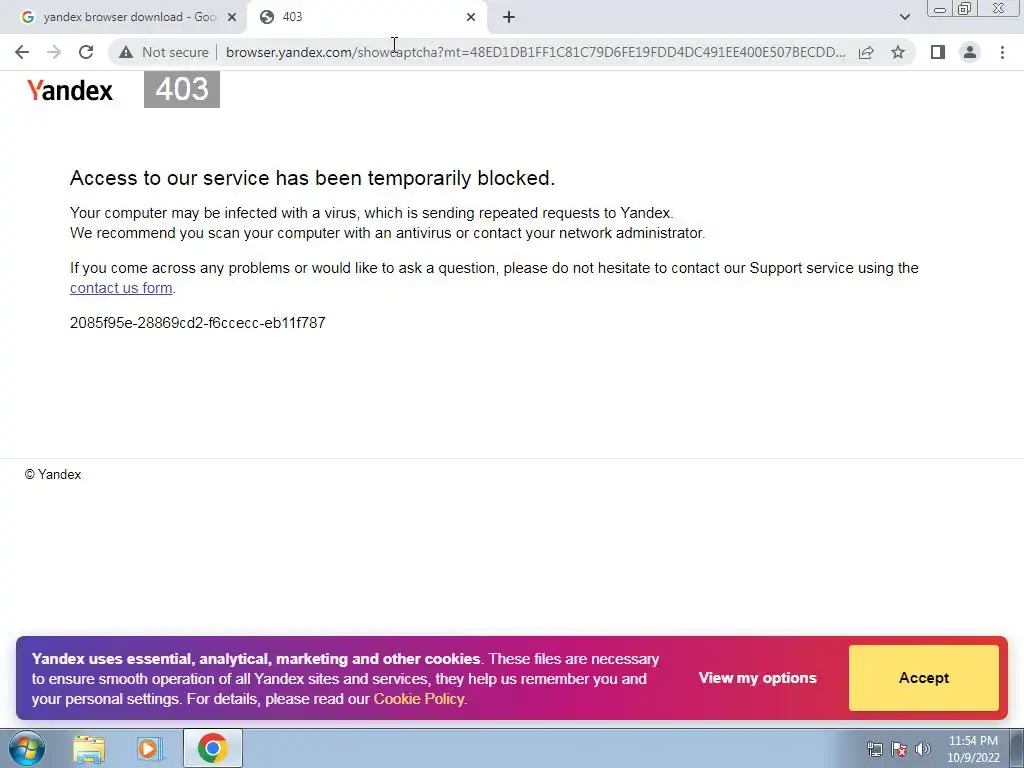Click View my options for cookies

[x=758, y=678]
